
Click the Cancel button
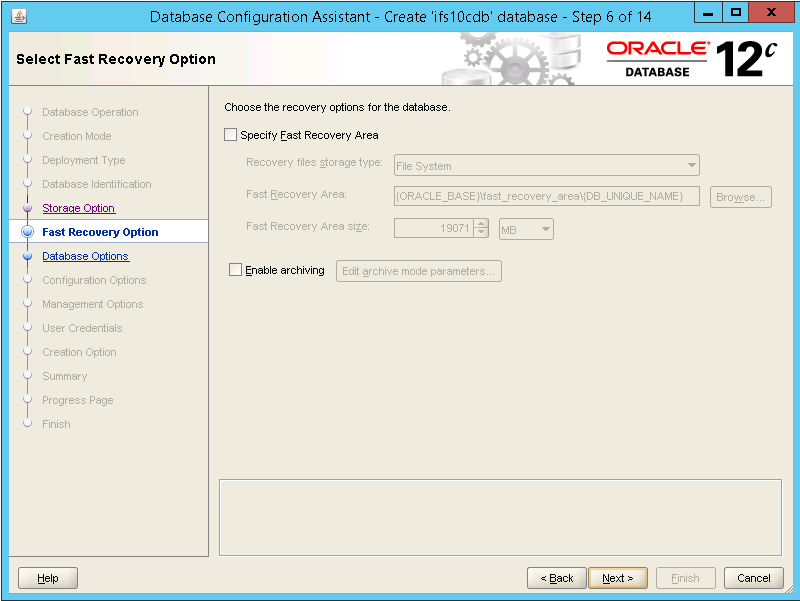754,578
